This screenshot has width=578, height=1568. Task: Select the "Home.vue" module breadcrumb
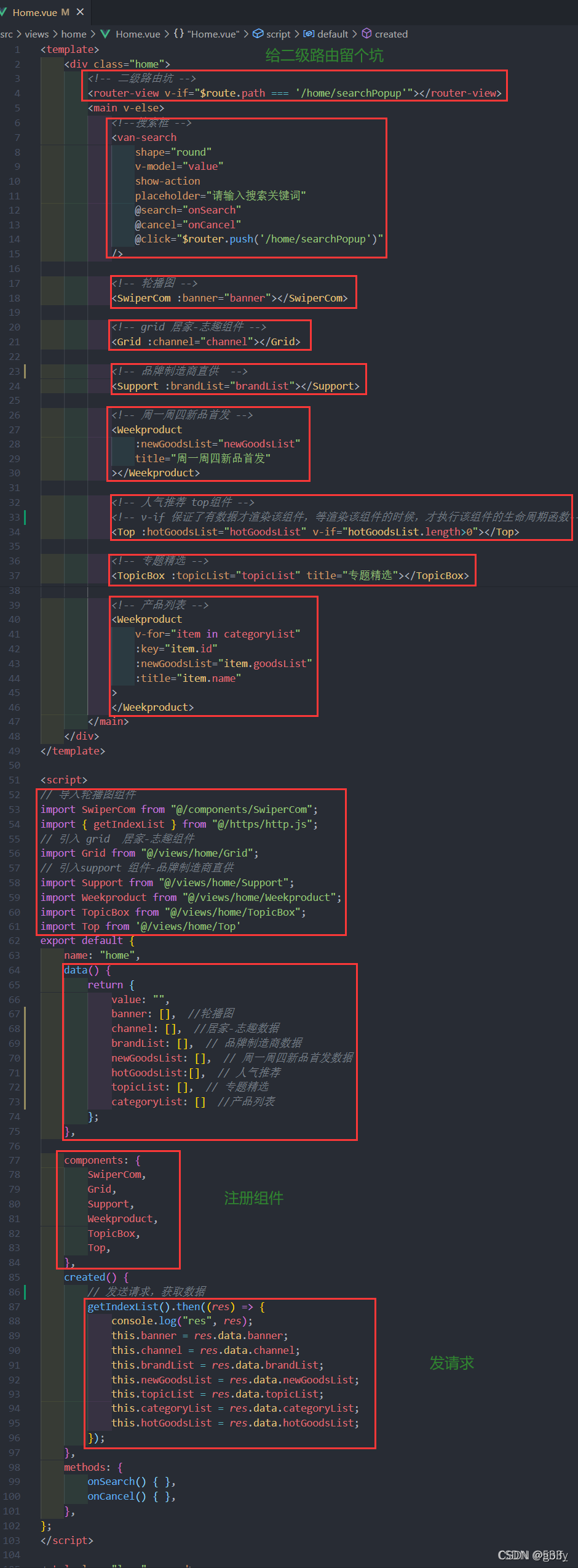[213, 34]
